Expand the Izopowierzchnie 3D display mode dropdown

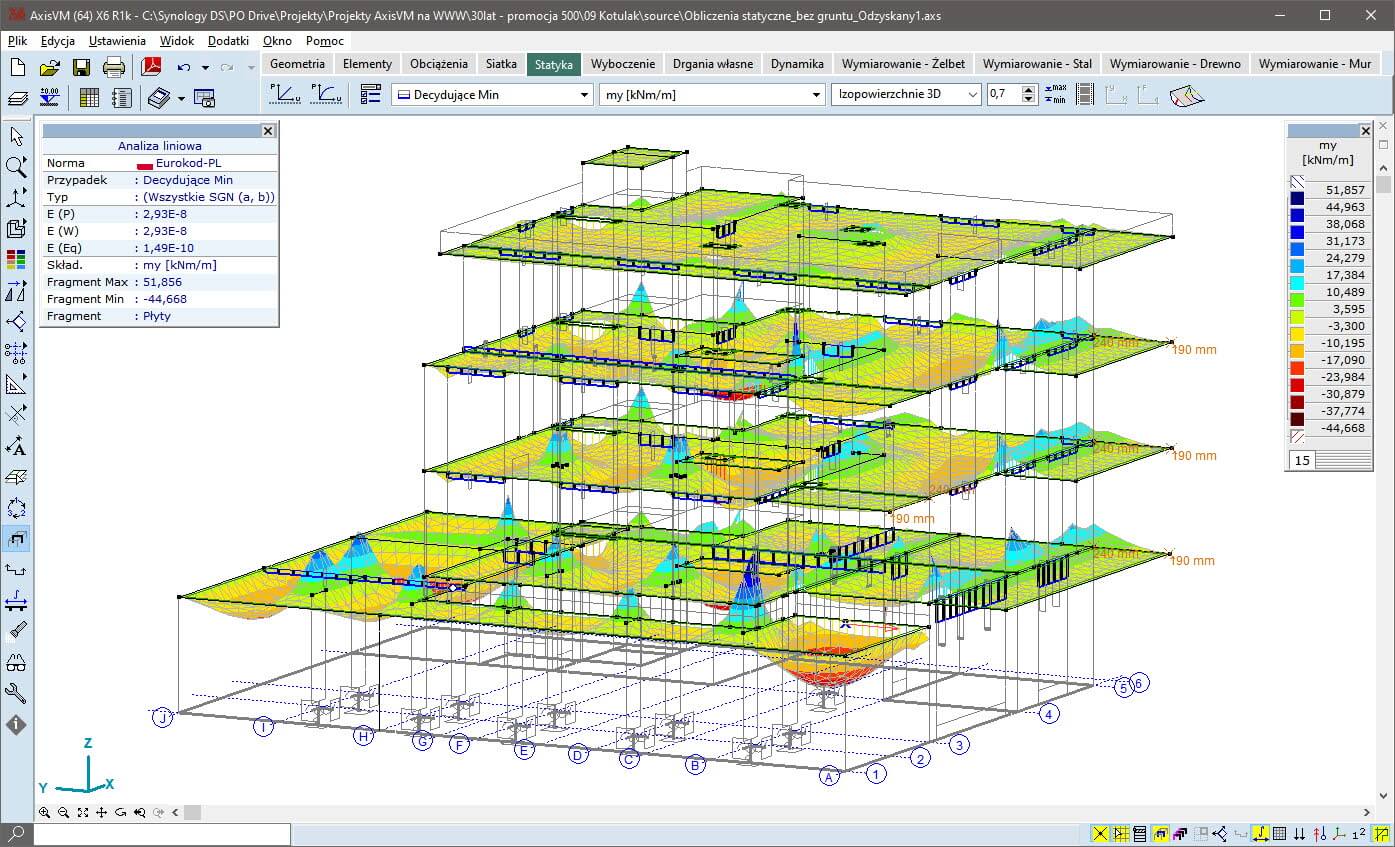coord(972,94)
